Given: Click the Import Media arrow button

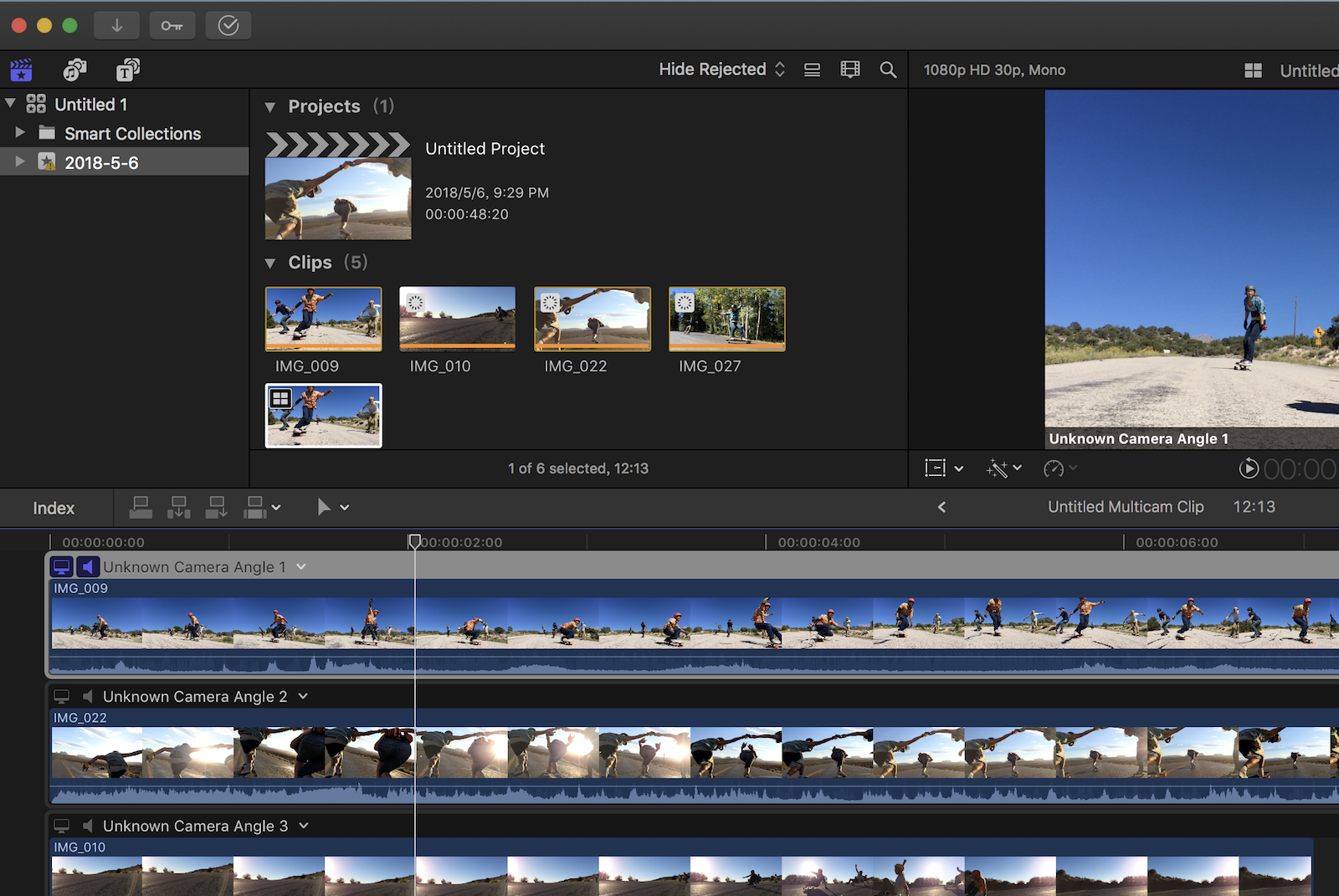Looking at the screenshot, I should pyautogui.click(x=116, y=26).
